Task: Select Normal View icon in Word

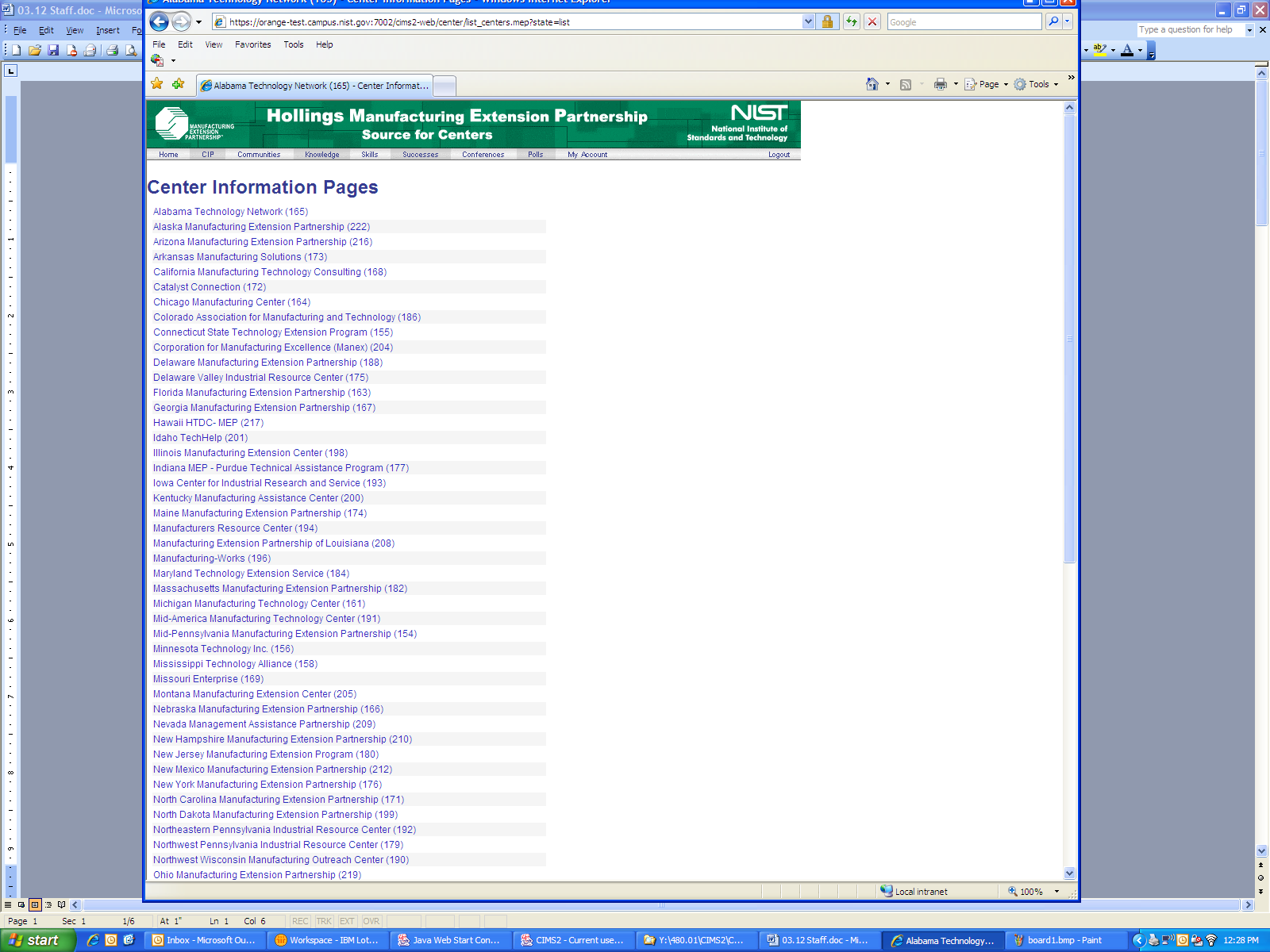Action: [x=8, y=904]
